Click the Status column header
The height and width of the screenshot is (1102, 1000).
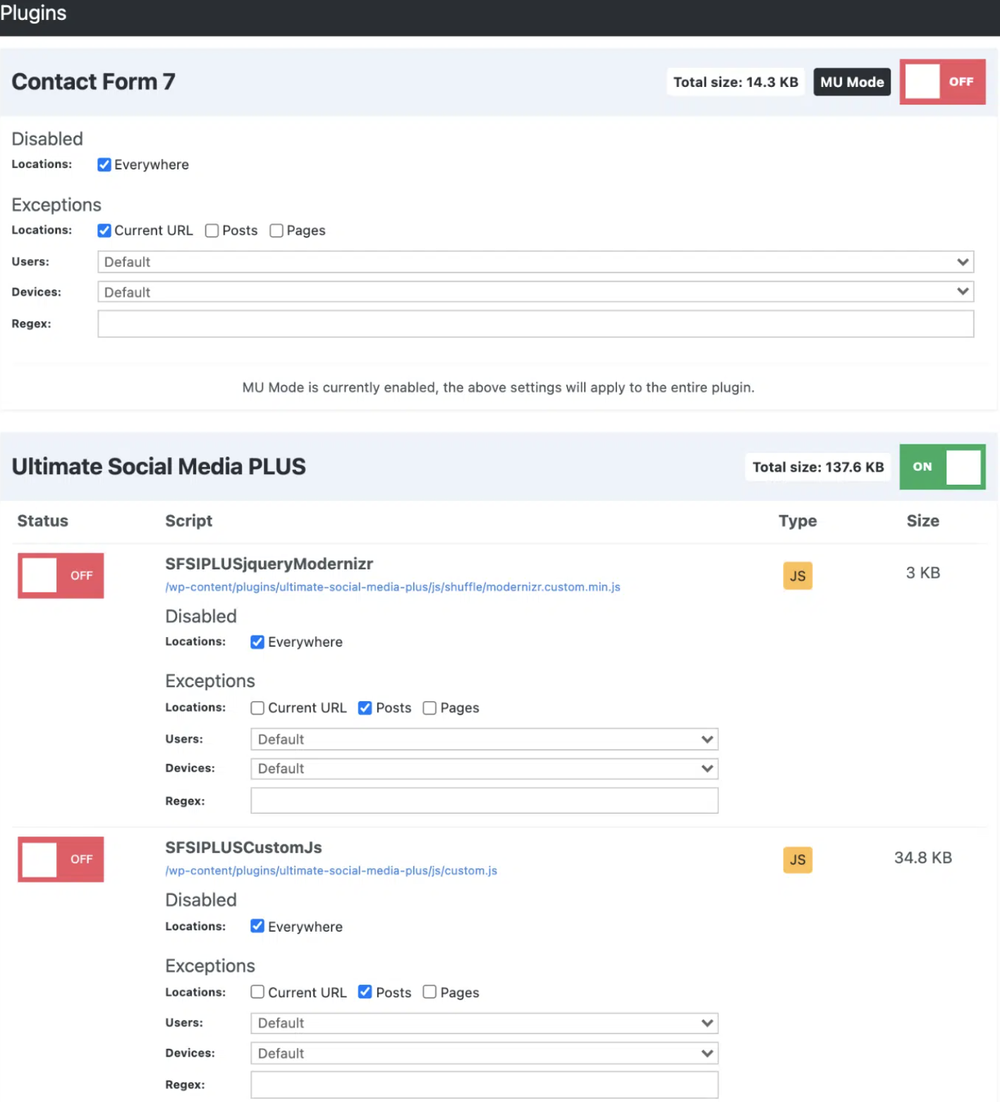(x=43, y=521)
